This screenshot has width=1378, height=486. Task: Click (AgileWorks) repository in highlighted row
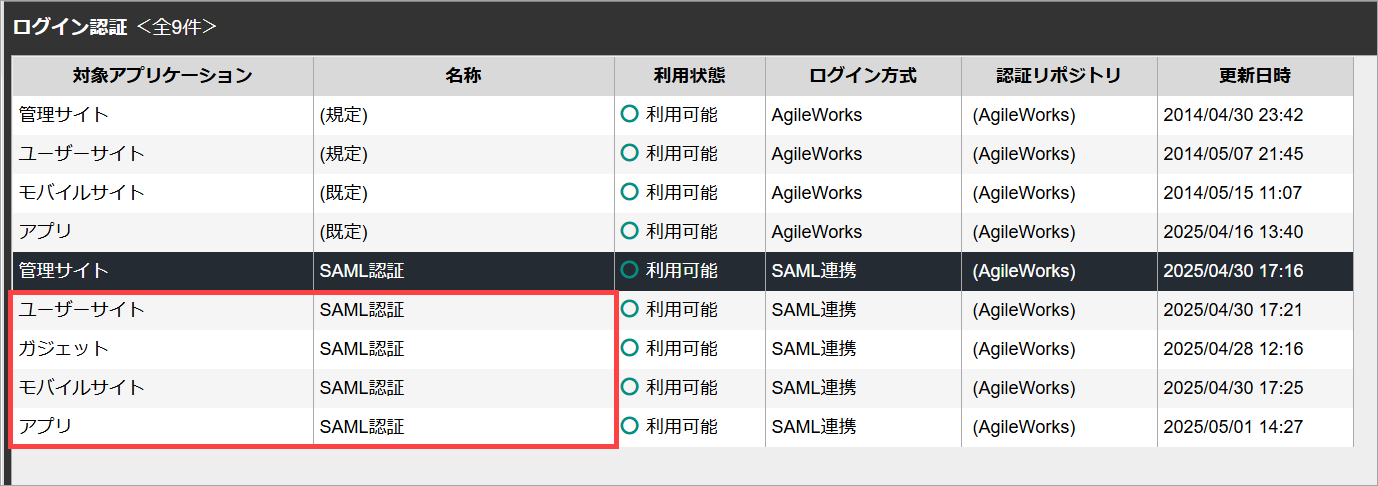tap(1024, 271)
